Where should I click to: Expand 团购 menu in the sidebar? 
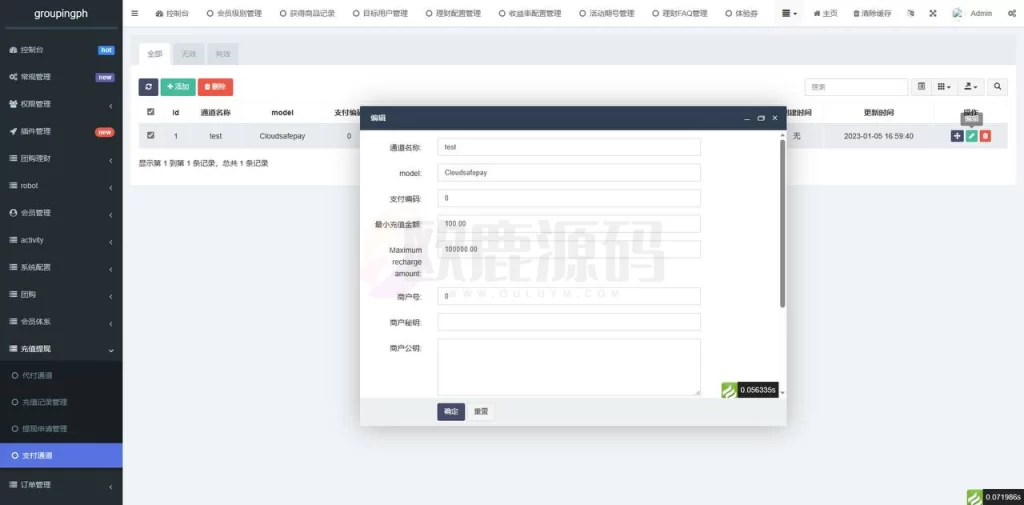point(61,295)
